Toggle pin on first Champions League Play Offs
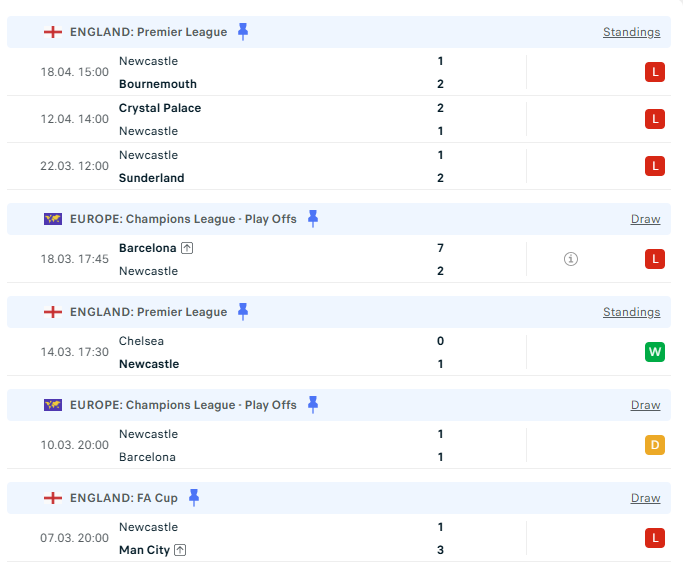This screenshot has height=563, width=683. point(313,218)
